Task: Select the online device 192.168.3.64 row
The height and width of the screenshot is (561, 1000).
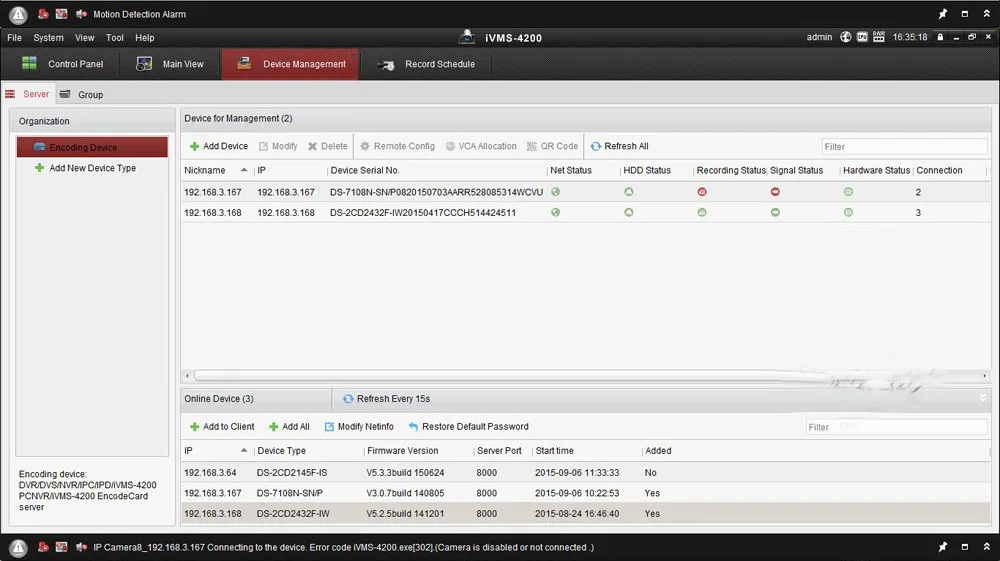Action: [585, 472]
